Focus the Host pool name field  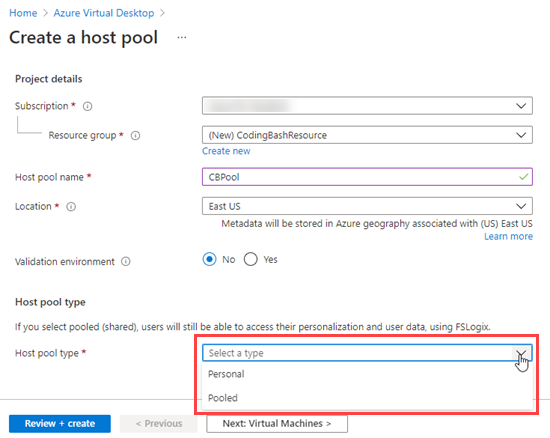[x=367, y=177]
